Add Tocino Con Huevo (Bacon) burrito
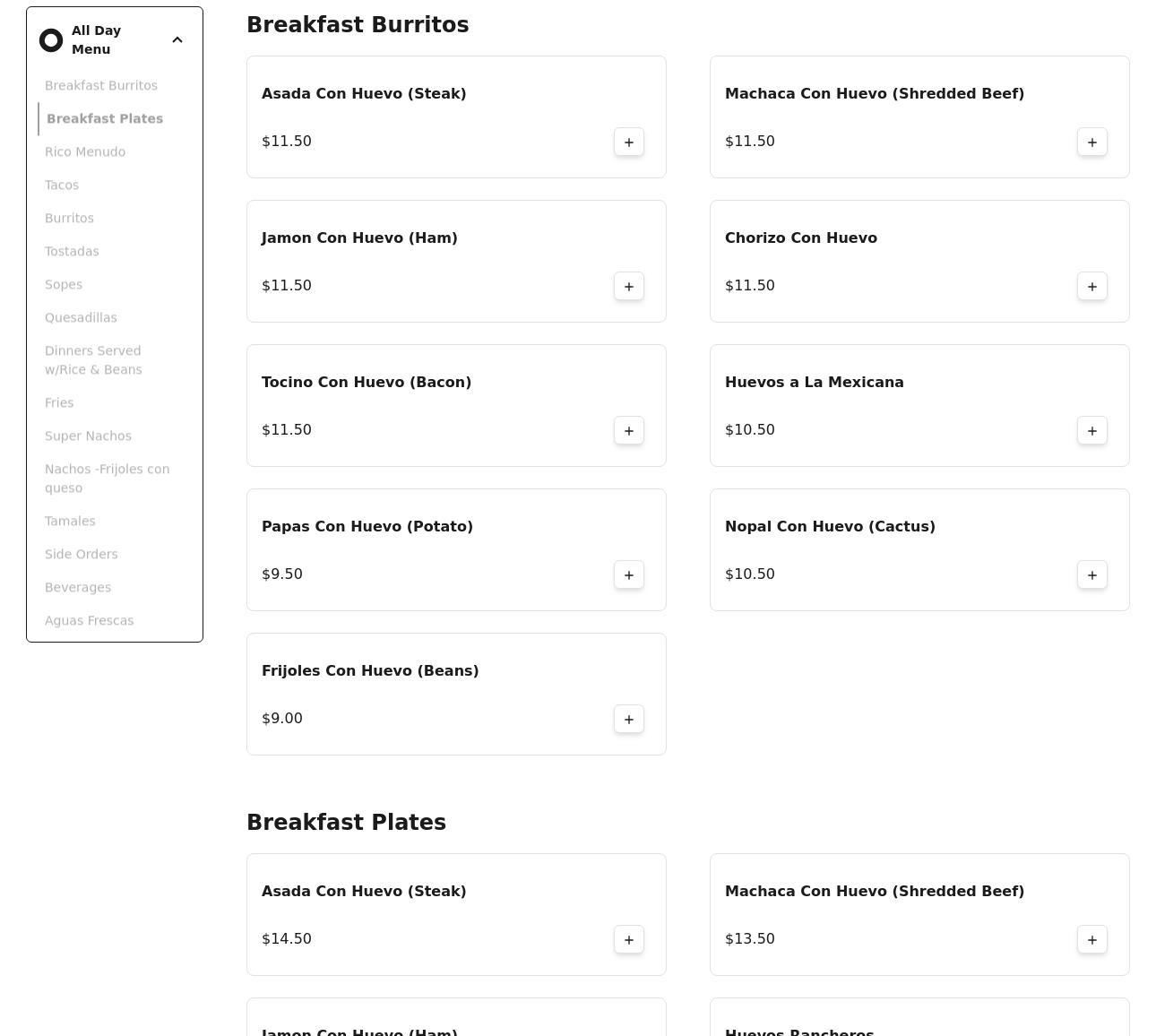Screen dimensions: 1156x1036 pos(628,430)
